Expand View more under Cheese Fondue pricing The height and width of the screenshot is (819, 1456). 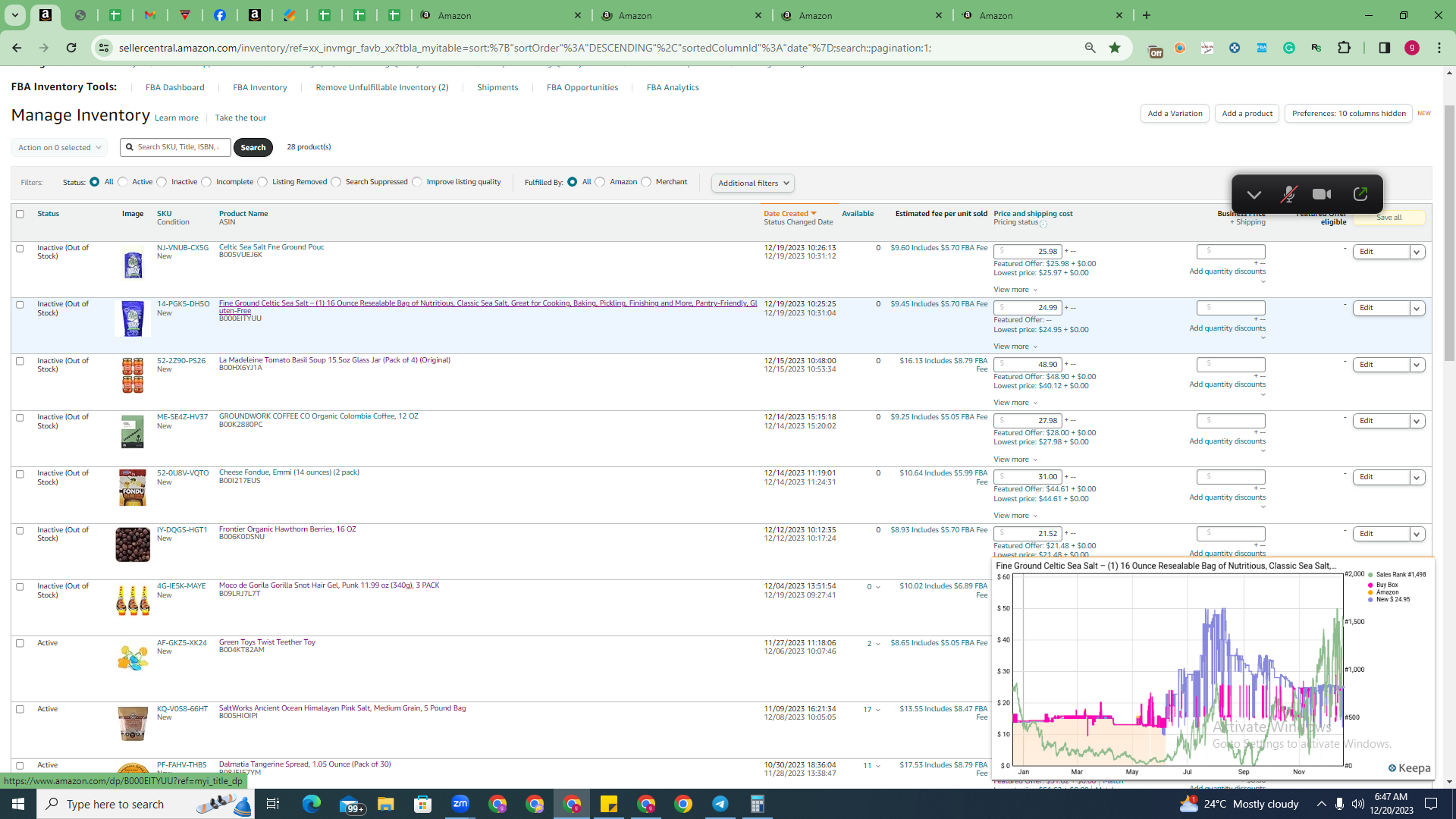pos(1015,516)
